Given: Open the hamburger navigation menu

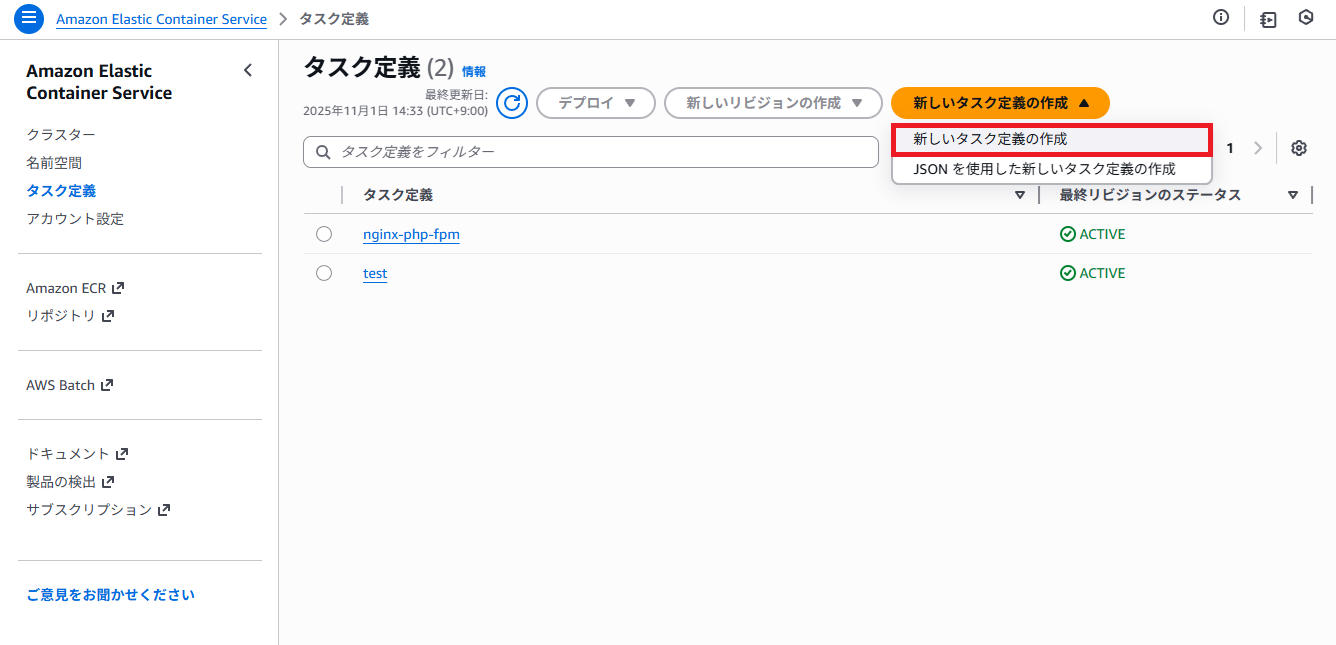Looking at the screenshot, I should click(x=29, y=18).
